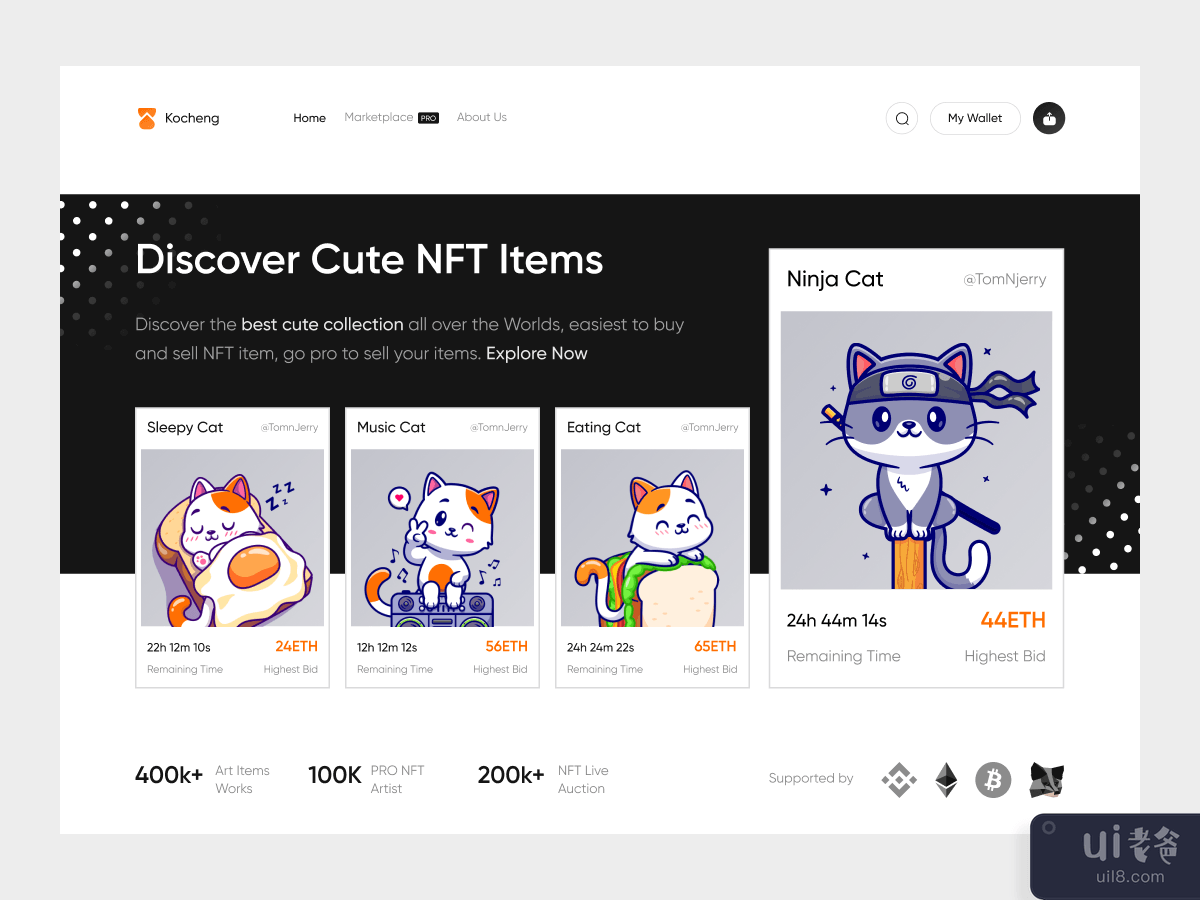The height and width of the screenshot is (900, 1200).
Task: Click the PRO badge next to Marketplace
Action: click(428, 117)
